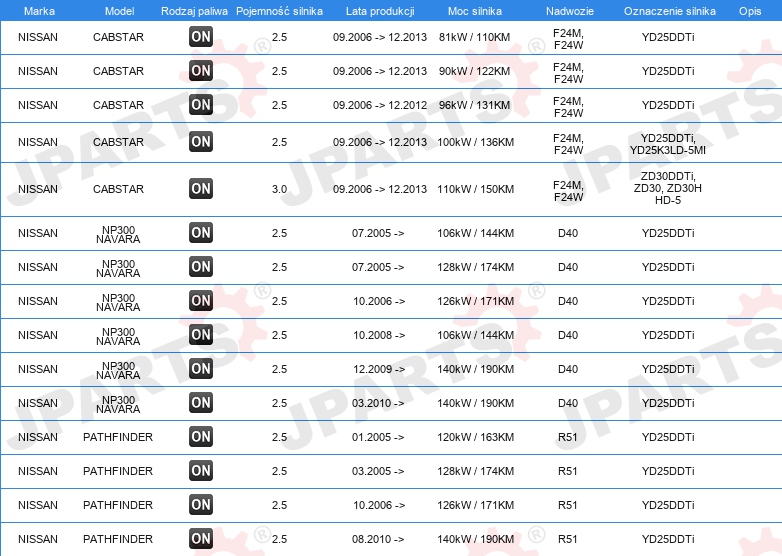Click ON icon for PATHFINDER 10.2006 row
This screenshot has height=556, width=782.
tap(201, 504)
